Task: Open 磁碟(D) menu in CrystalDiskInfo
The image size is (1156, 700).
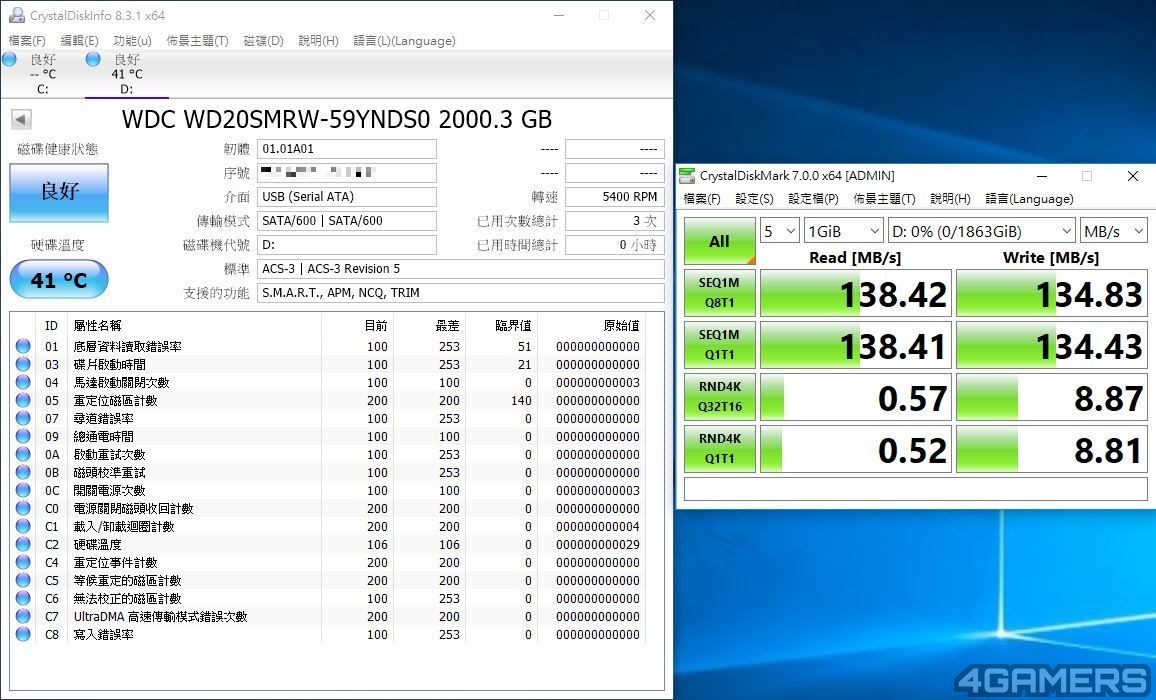Action: coord(263,41)
